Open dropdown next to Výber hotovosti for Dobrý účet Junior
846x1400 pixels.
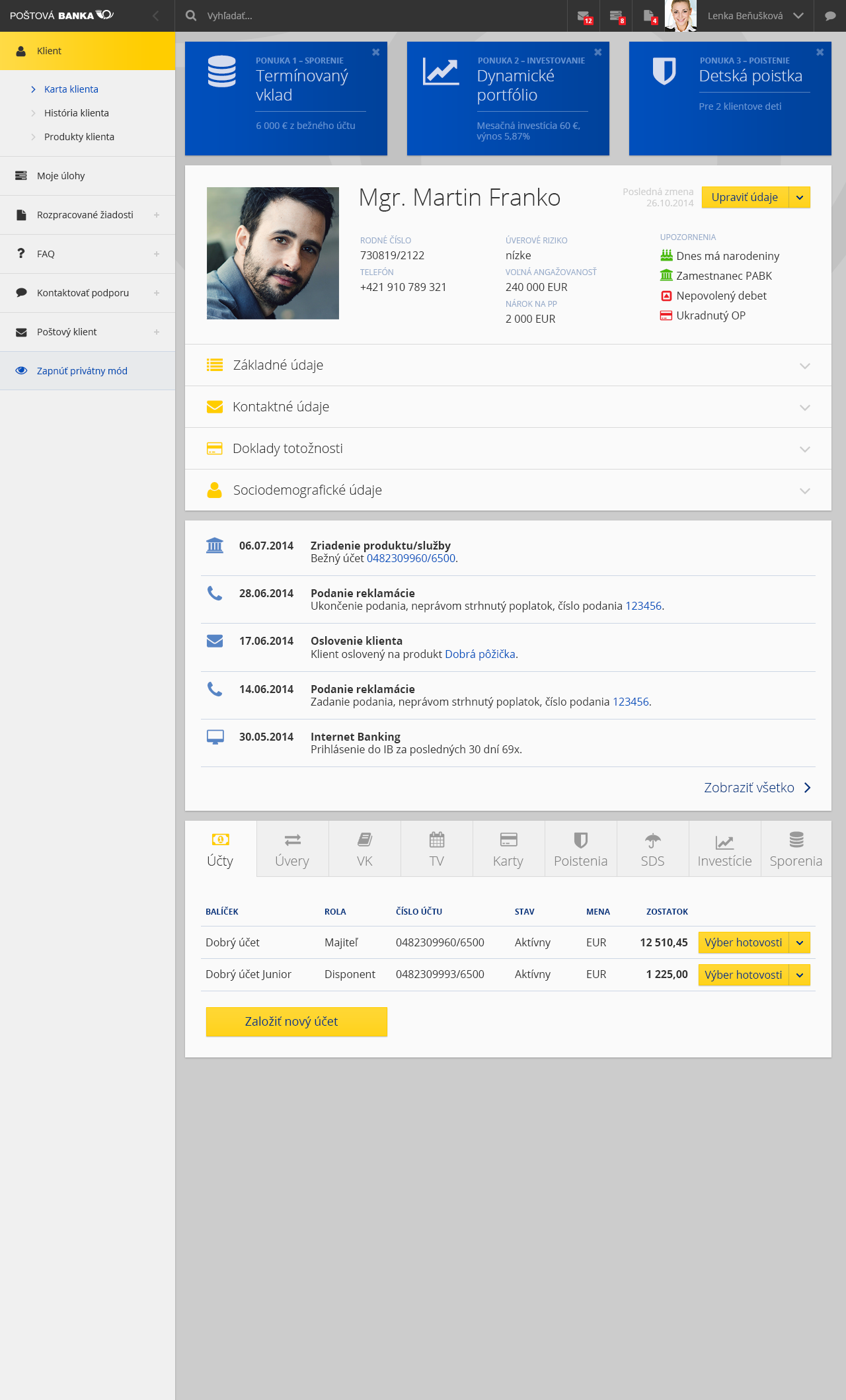[800, 975]
